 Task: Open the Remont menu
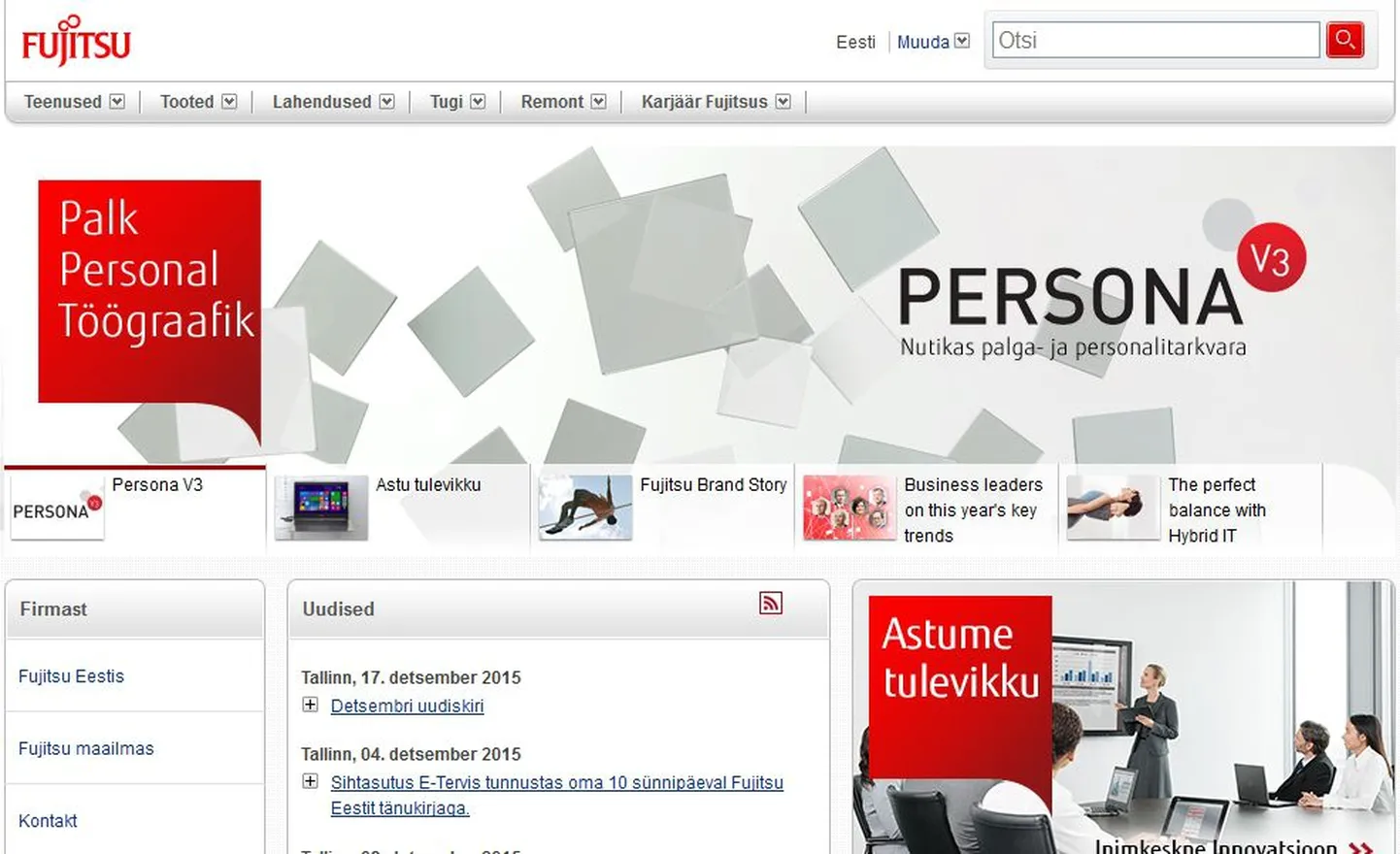(551, 102)
